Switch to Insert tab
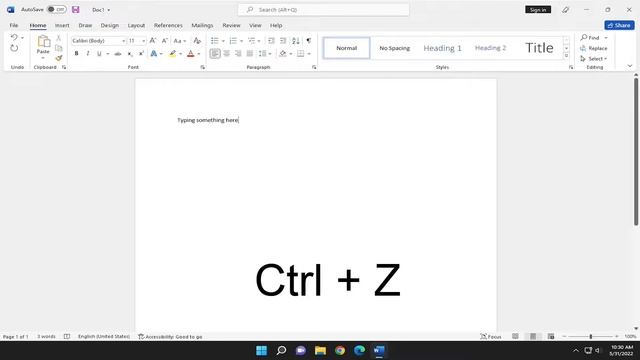Image resolution: width=640 pixels, height=360 pixels. [x=62, y=25]
